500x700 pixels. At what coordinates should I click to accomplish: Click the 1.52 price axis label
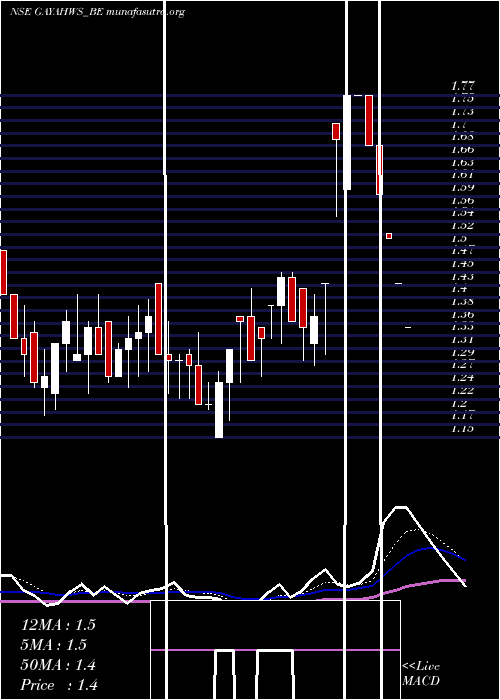coord(462,225)
